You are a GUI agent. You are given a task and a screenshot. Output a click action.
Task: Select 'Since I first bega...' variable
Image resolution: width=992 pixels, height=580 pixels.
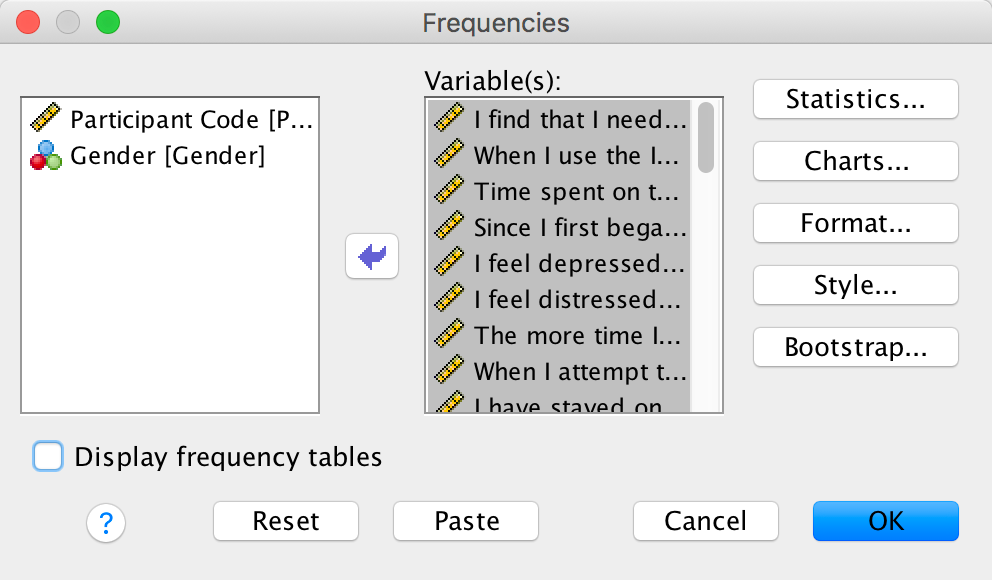coord(580,228)
